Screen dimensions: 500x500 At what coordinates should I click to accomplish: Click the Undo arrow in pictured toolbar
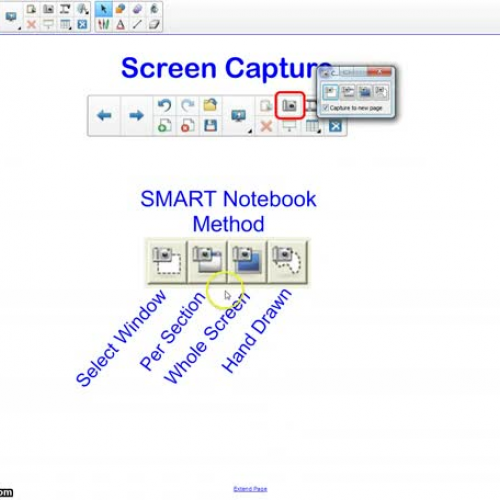coord(164,105)
